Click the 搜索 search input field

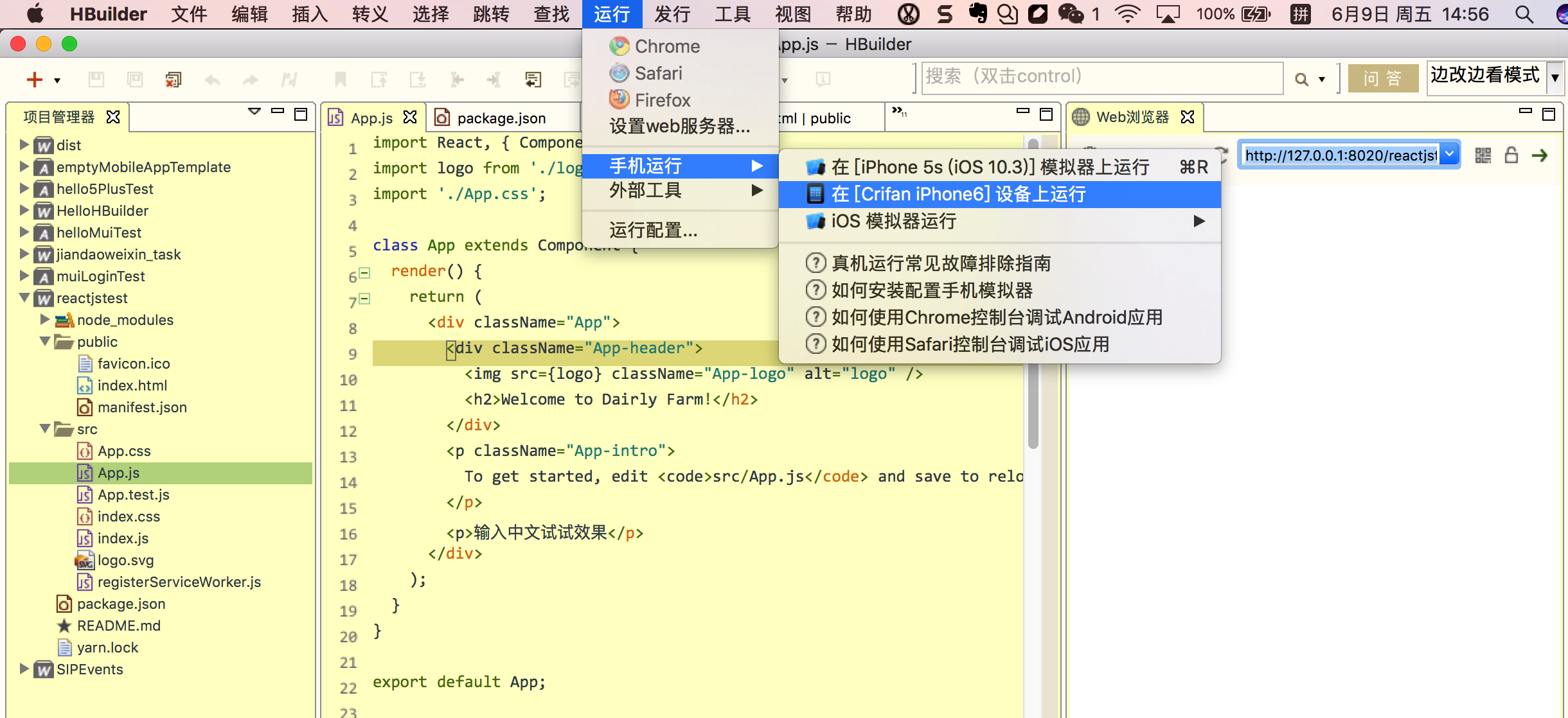1101,78
